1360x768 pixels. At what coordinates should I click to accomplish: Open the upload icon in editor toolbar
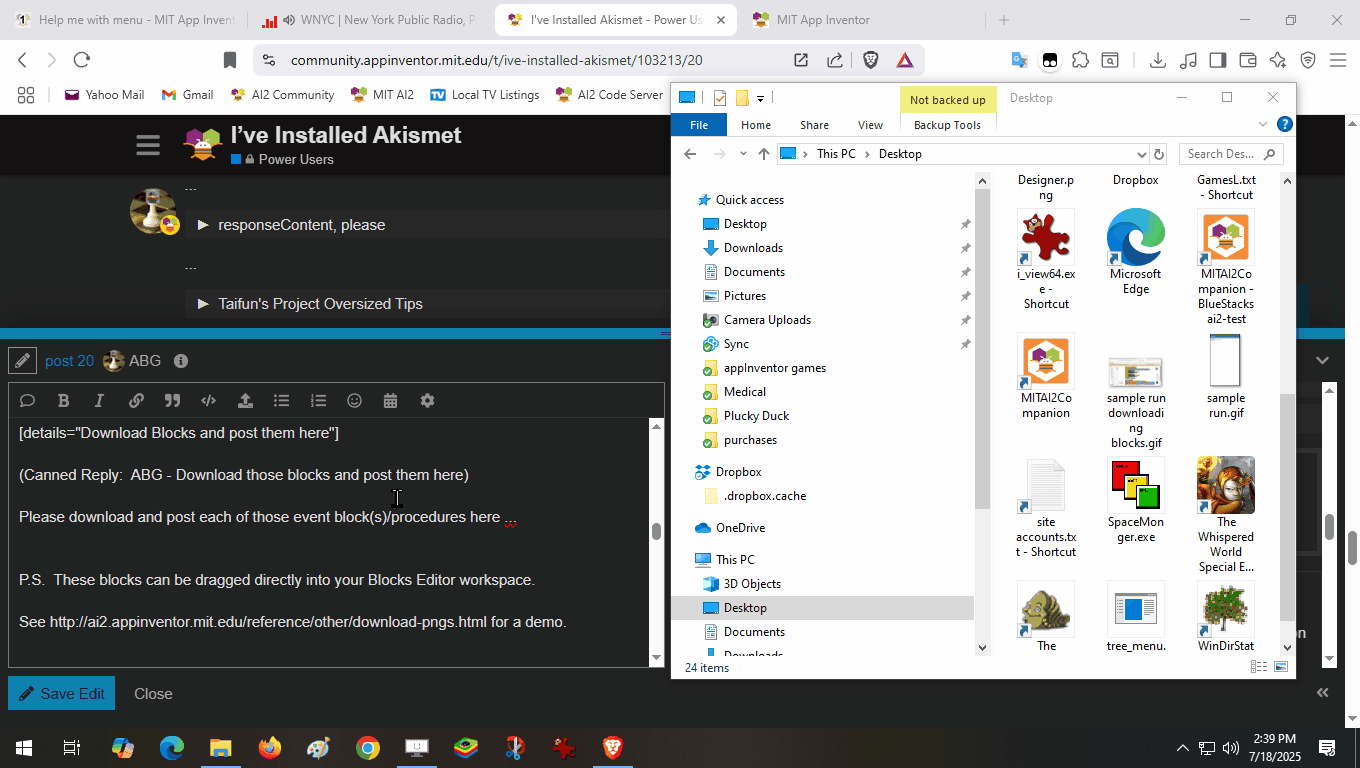click(x=245, y=401)
